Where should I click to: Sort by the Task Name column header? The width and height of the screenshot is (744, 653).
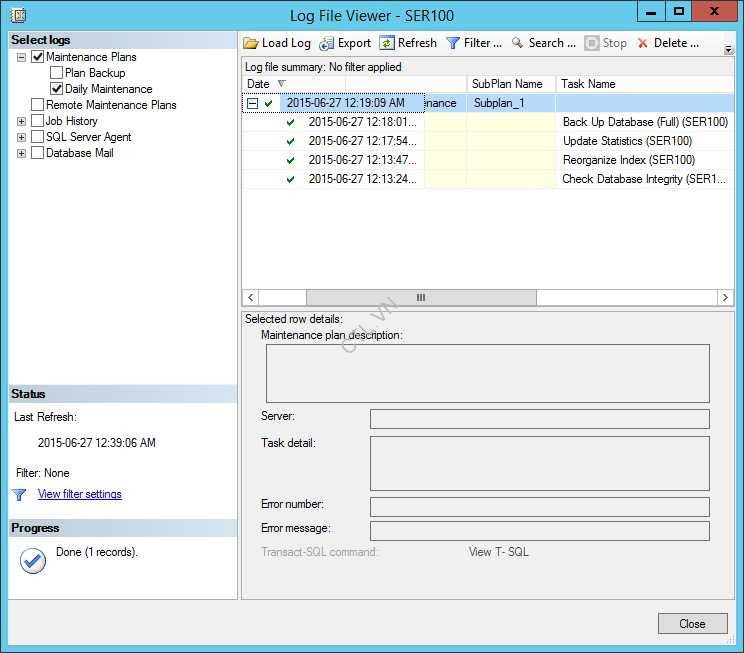(x=588, y=84)
